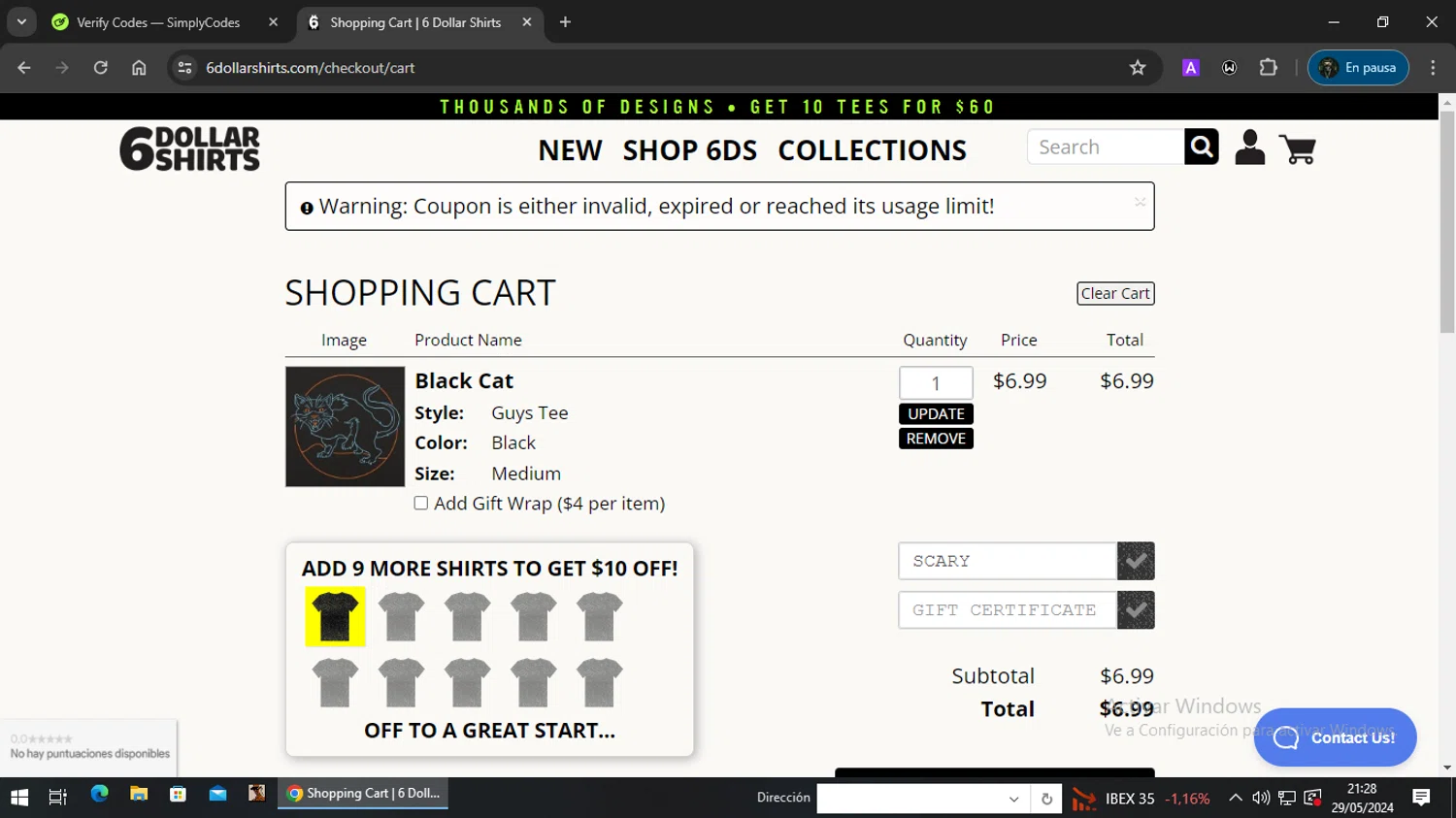
Task: Launch Microsoft Edge from taskbar
Action: [x=99, y=795]
